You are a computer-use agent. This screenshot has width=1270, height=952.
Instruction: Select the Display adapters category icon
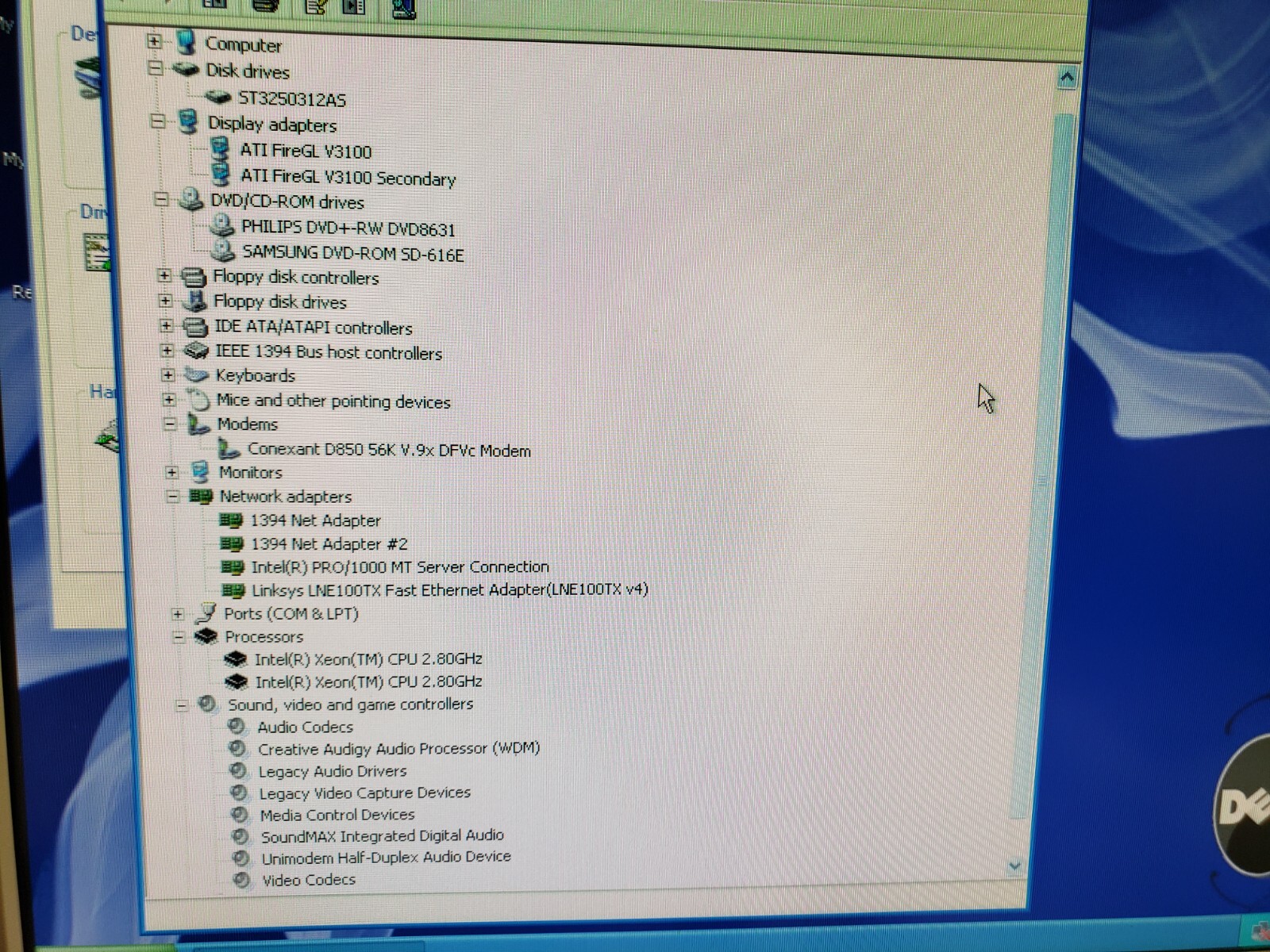(x=188, y=122)
